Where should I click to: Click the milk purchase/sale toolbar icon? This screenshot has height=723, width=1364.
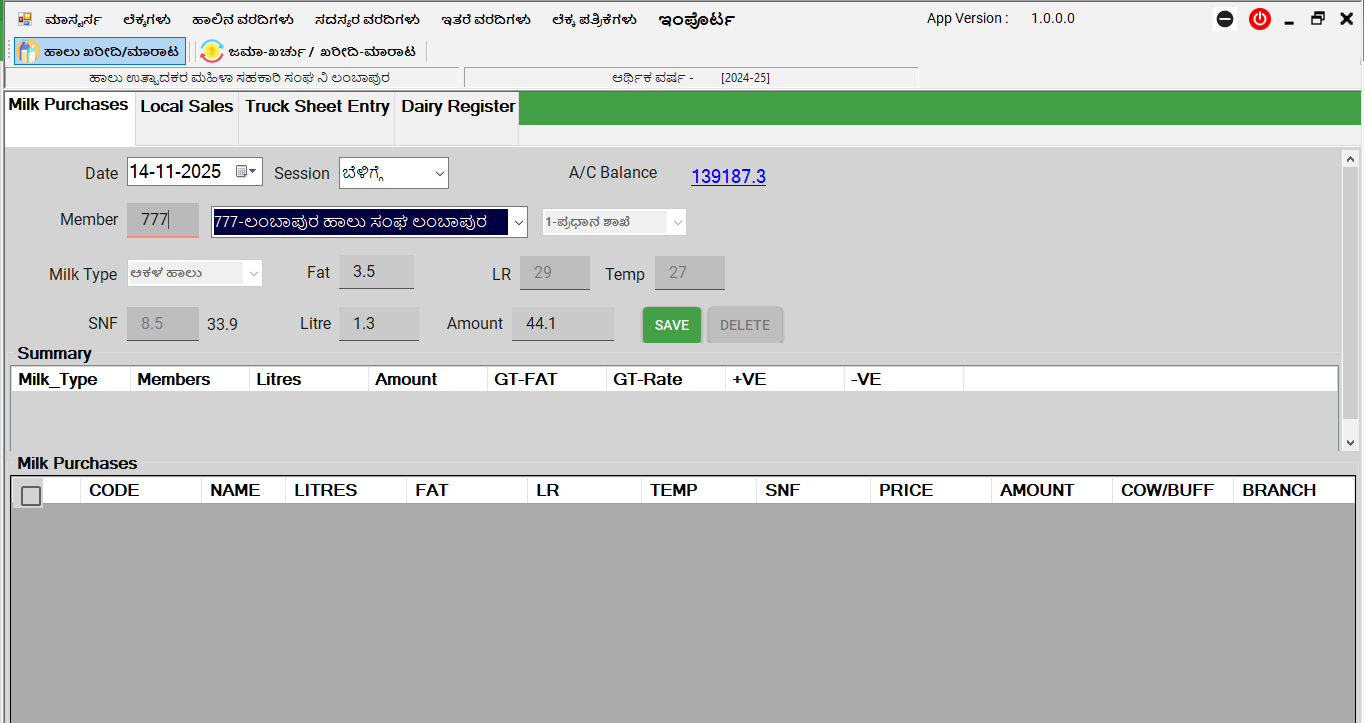[29, 51]
